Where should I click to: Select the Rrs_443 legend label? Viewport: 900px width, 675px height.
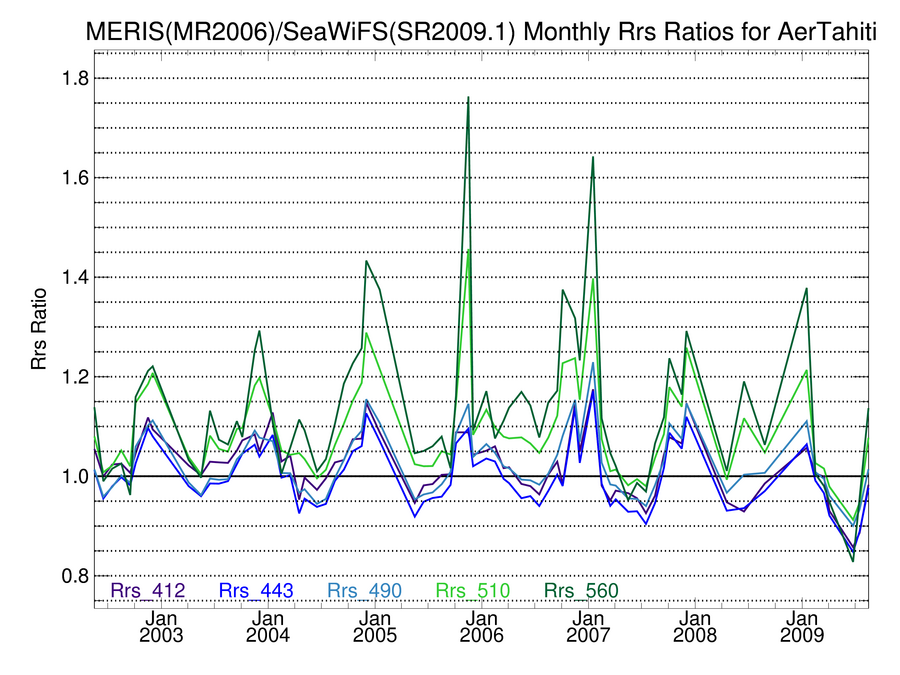tap(256, 590)
